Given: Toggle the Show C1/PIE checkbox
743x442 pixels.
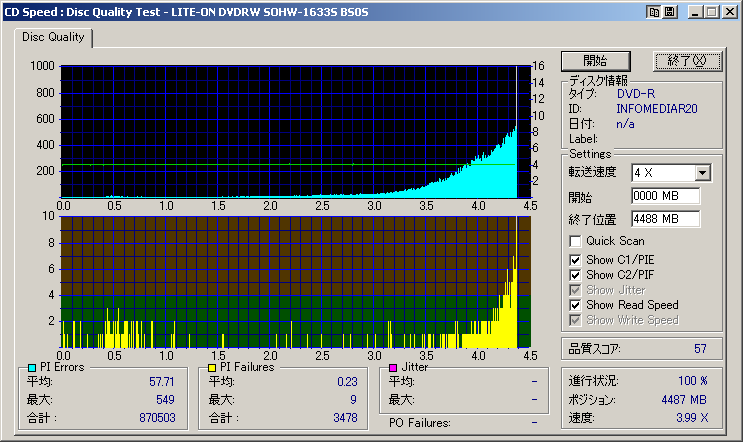Looking at the screenshot, I should pyautogui.click(x=575, y=260).
